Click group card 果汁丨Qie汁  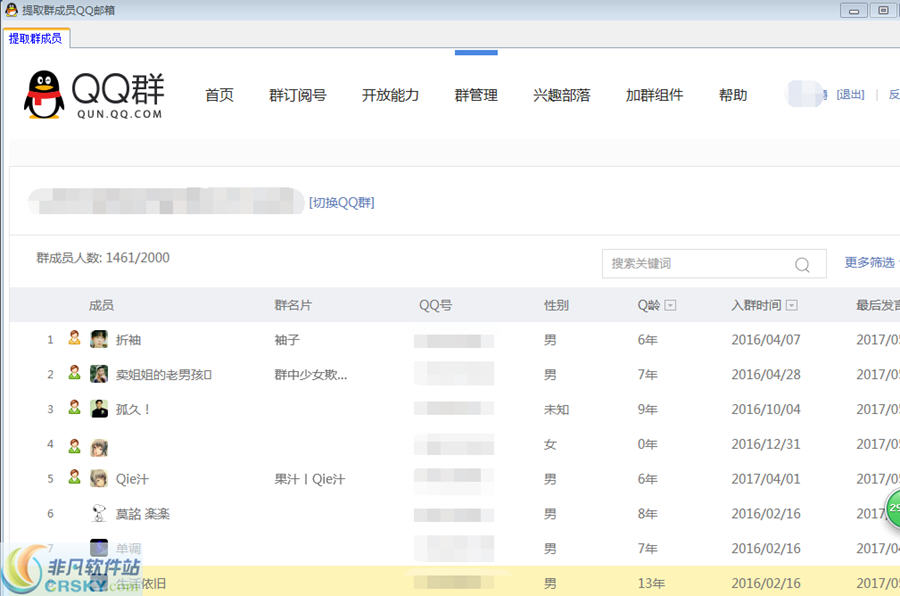[x=310, y=479]
